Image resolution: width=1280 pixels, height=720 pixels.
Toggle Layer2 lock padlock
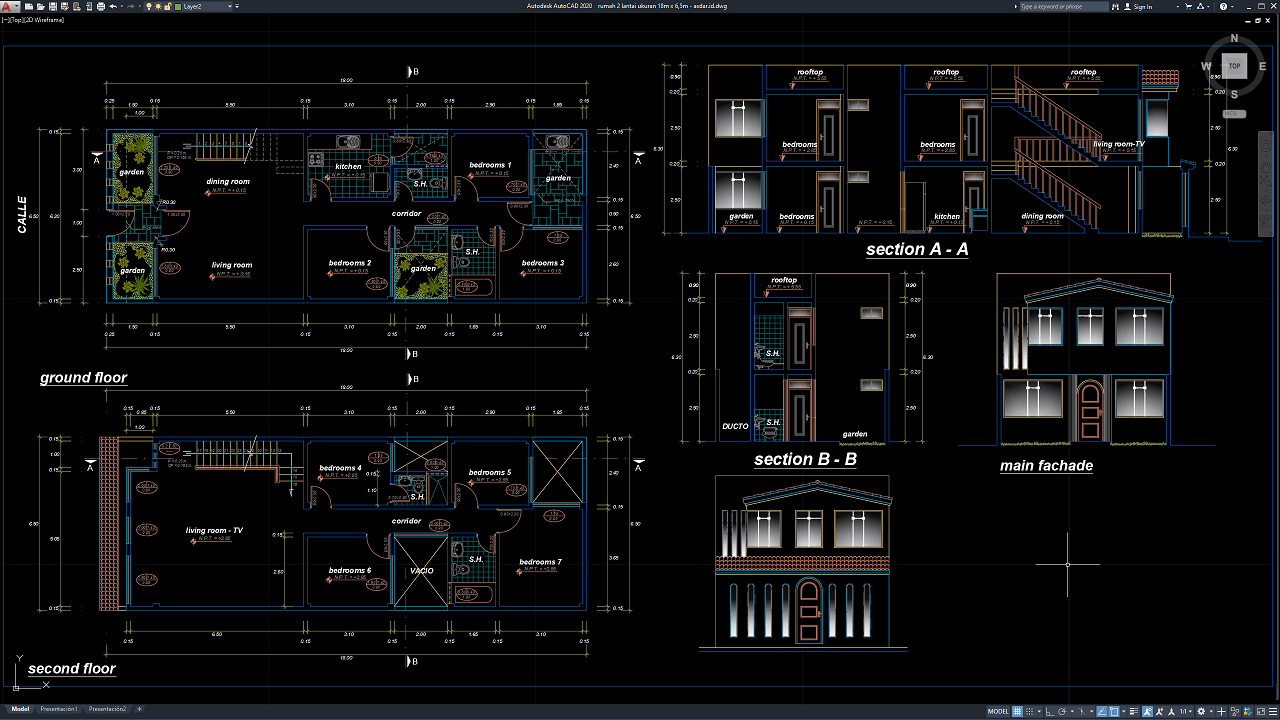tap(167, 6)
